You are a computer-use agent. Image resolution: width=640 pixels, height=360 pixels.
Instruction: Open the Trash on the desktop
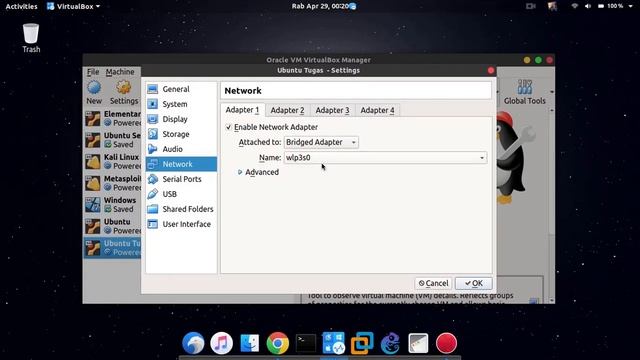31,38
